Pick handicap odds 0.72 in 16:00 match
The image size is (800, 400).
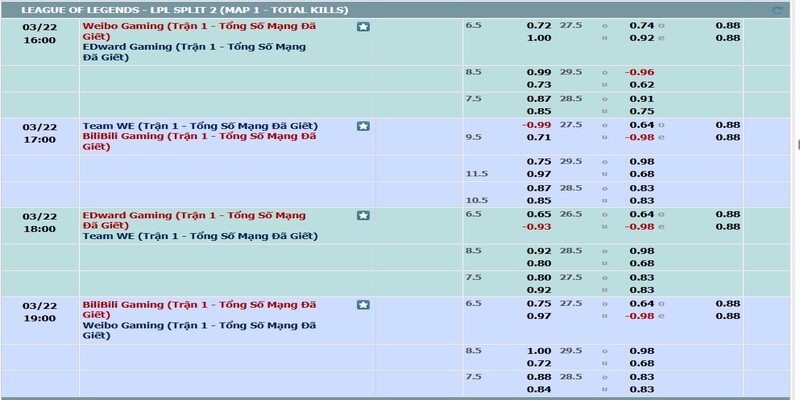click(x=539, y=23)
